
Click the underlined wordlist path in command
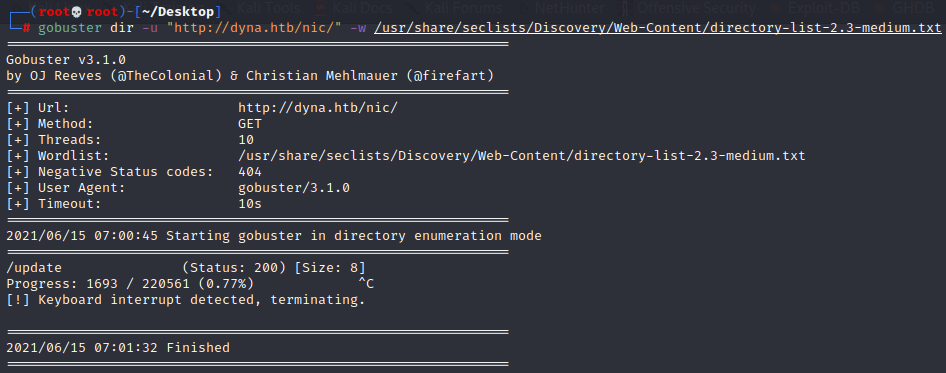click(657, 28)
